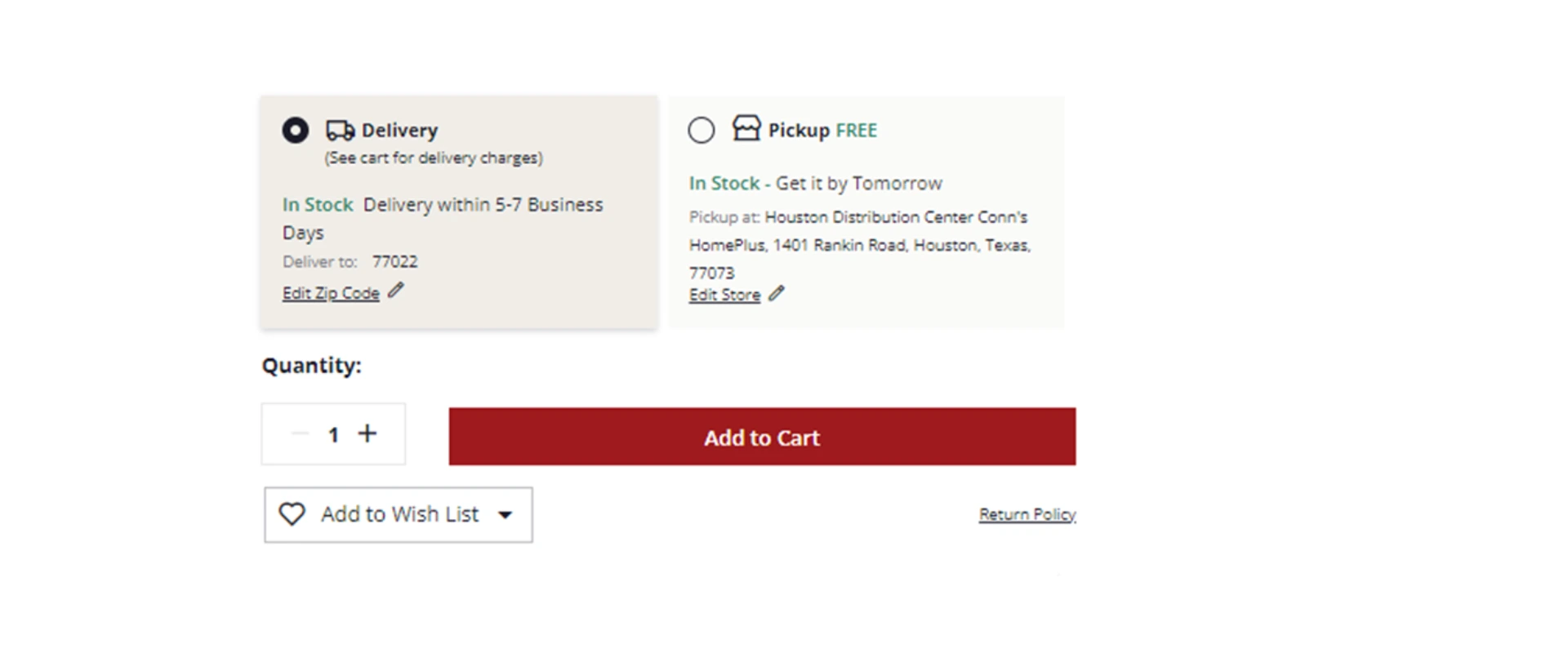The height and width of the screenshot is (653, 1568).
Task: Click the minus icon to decrease quantity
Action: 298,434
